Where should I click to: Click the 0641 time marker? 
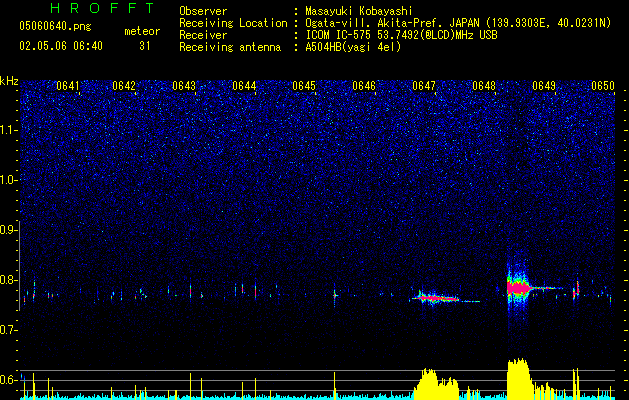68,86
